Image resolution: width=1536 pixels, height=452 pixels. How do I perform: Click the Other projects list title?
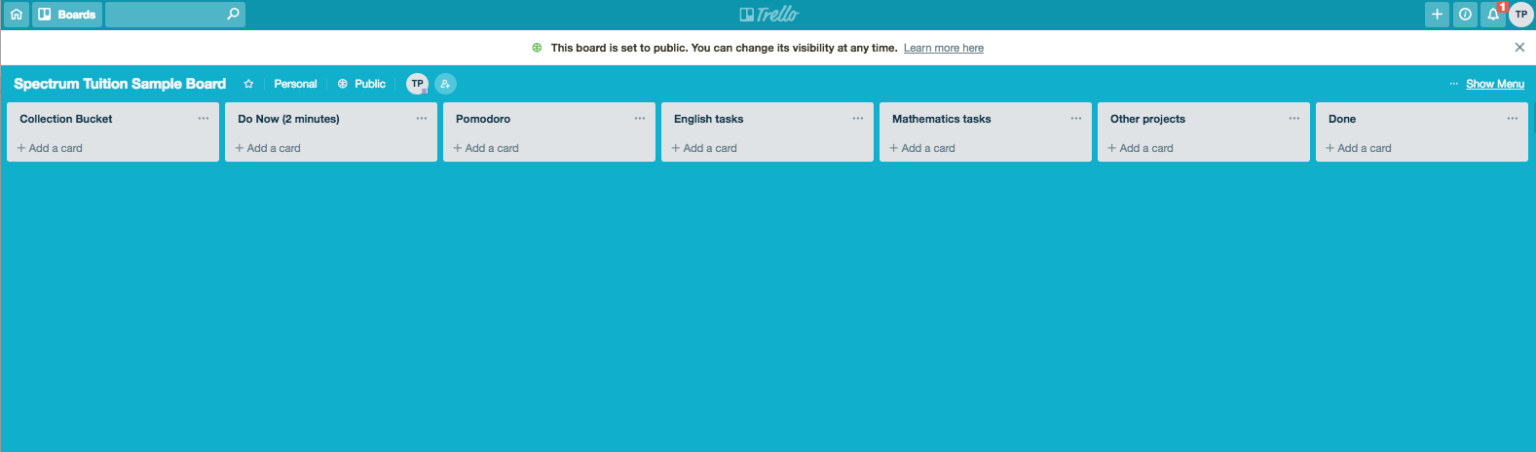click(x=1148, y=119)
